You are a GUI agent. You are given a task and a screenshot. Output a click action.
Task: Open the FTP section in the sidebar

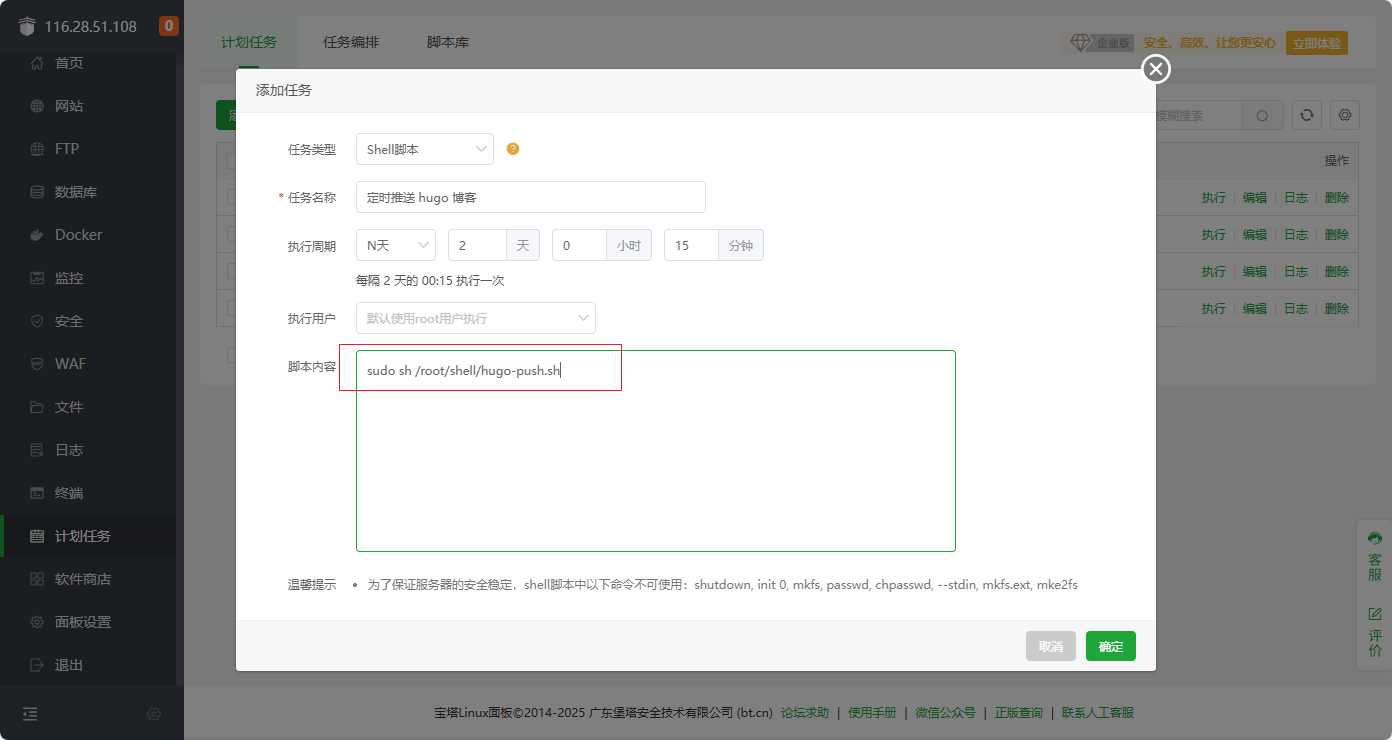point(66,149)
